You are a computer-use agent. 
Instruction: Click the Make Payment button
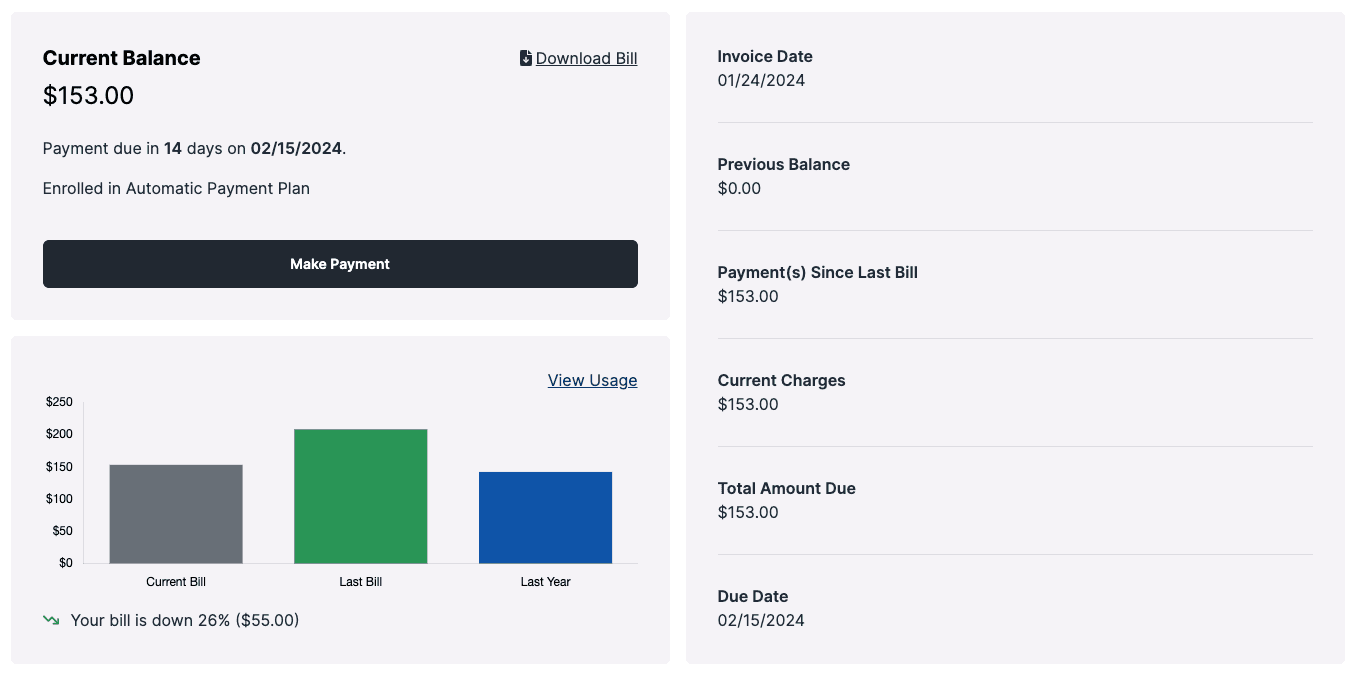coord(340,264)
